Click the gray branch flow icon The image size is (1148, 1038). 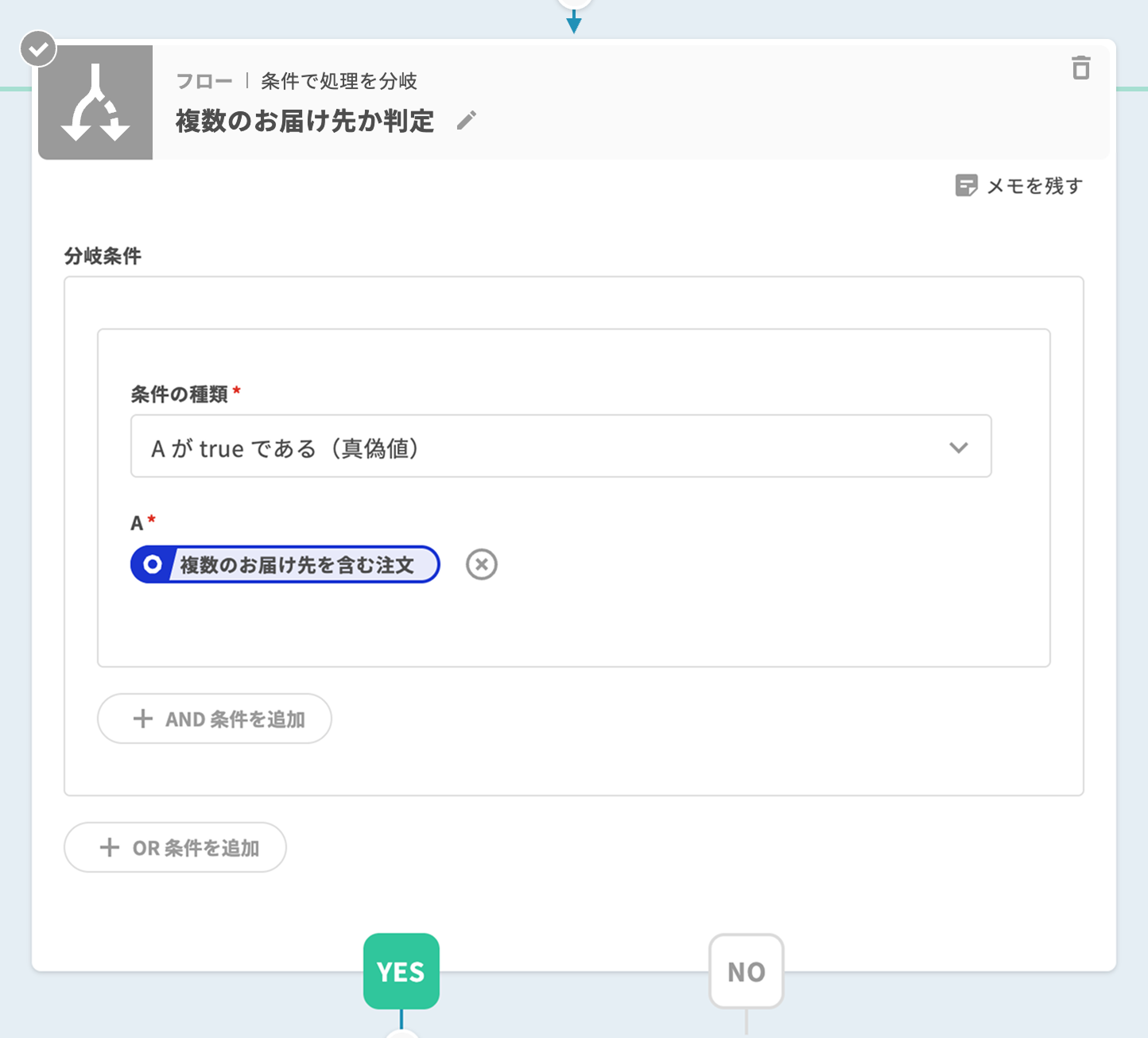coord(95,103)
